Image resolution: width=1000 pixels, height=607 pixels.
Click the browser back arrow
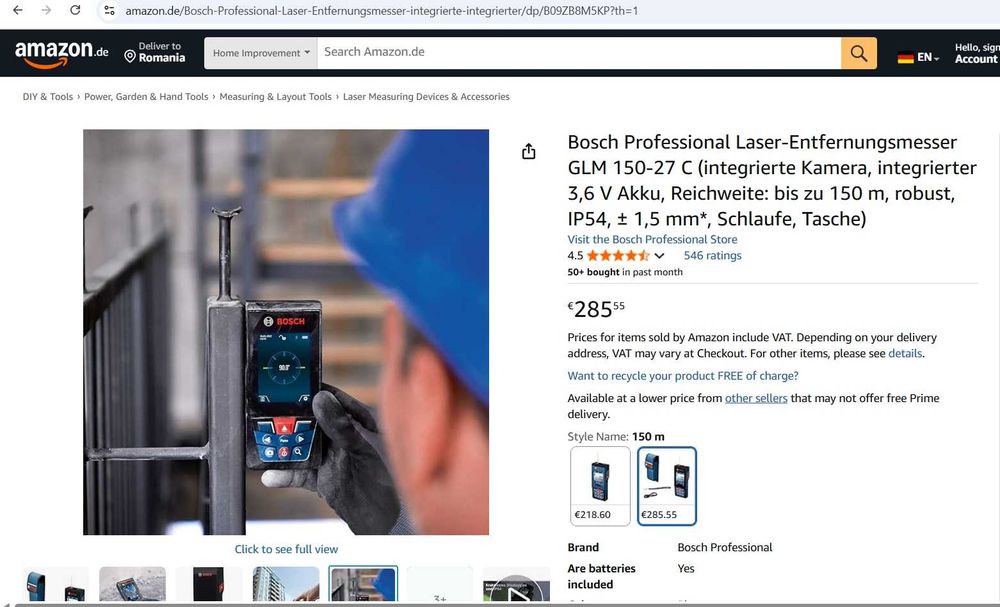click(x=17, y=10)
